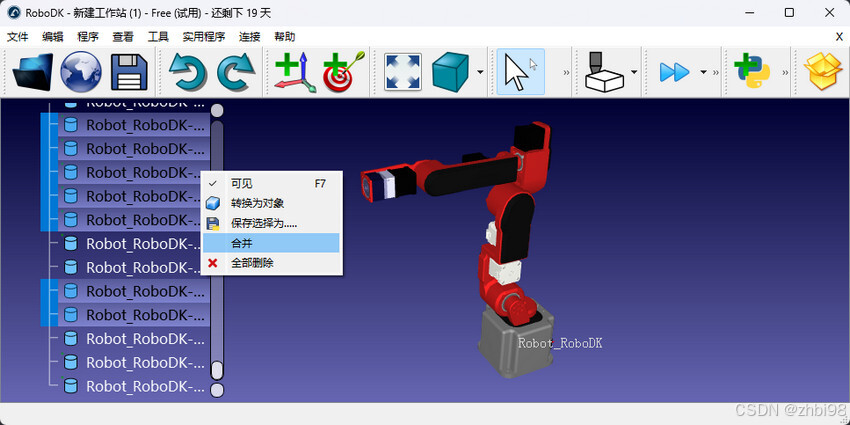Expand the toolbar overflow after the Python icon
Image resolution: width=850 pixels, height=425 pixels.
(x=784, y=72)
